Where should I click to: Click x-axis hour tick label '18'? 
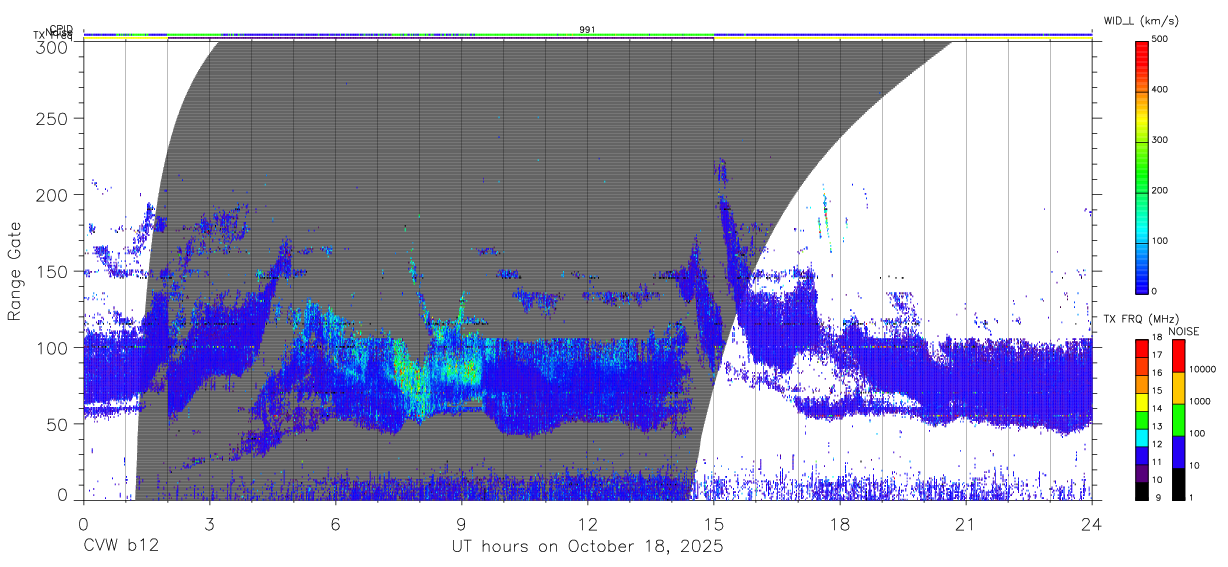840,525
